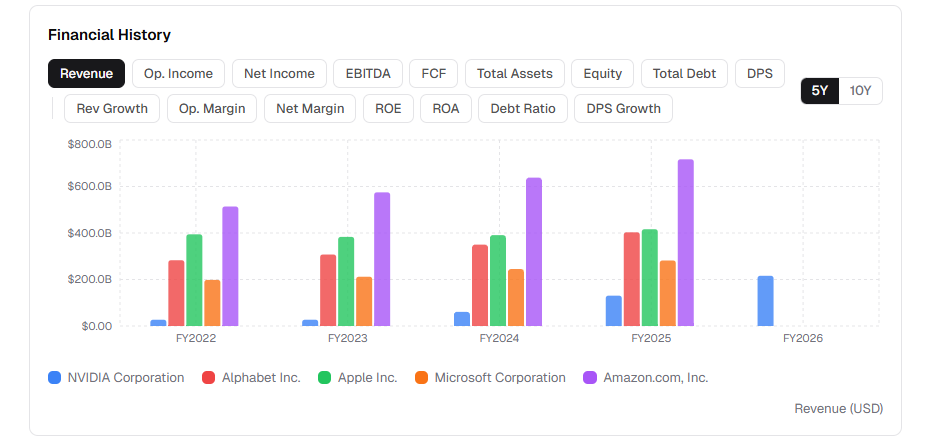Screen dimensions: 929x438
Task: Toggle NVIDIA Corporation blue legend swatch
Action: click(55, 378)
